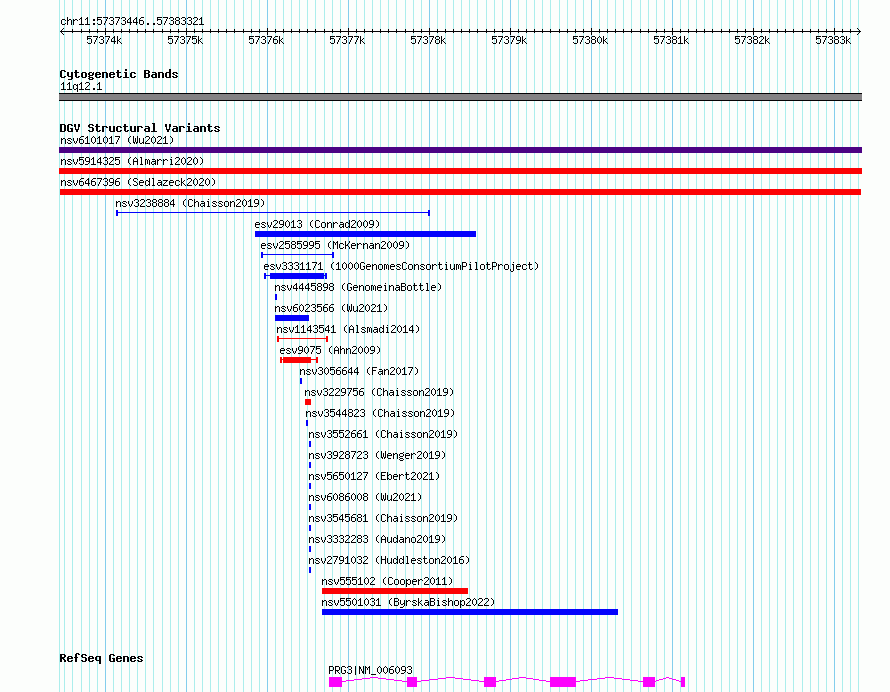Click the 57380k ruler tick label
The height and width of the screenshot is (692, 890).
coord(590,40)
